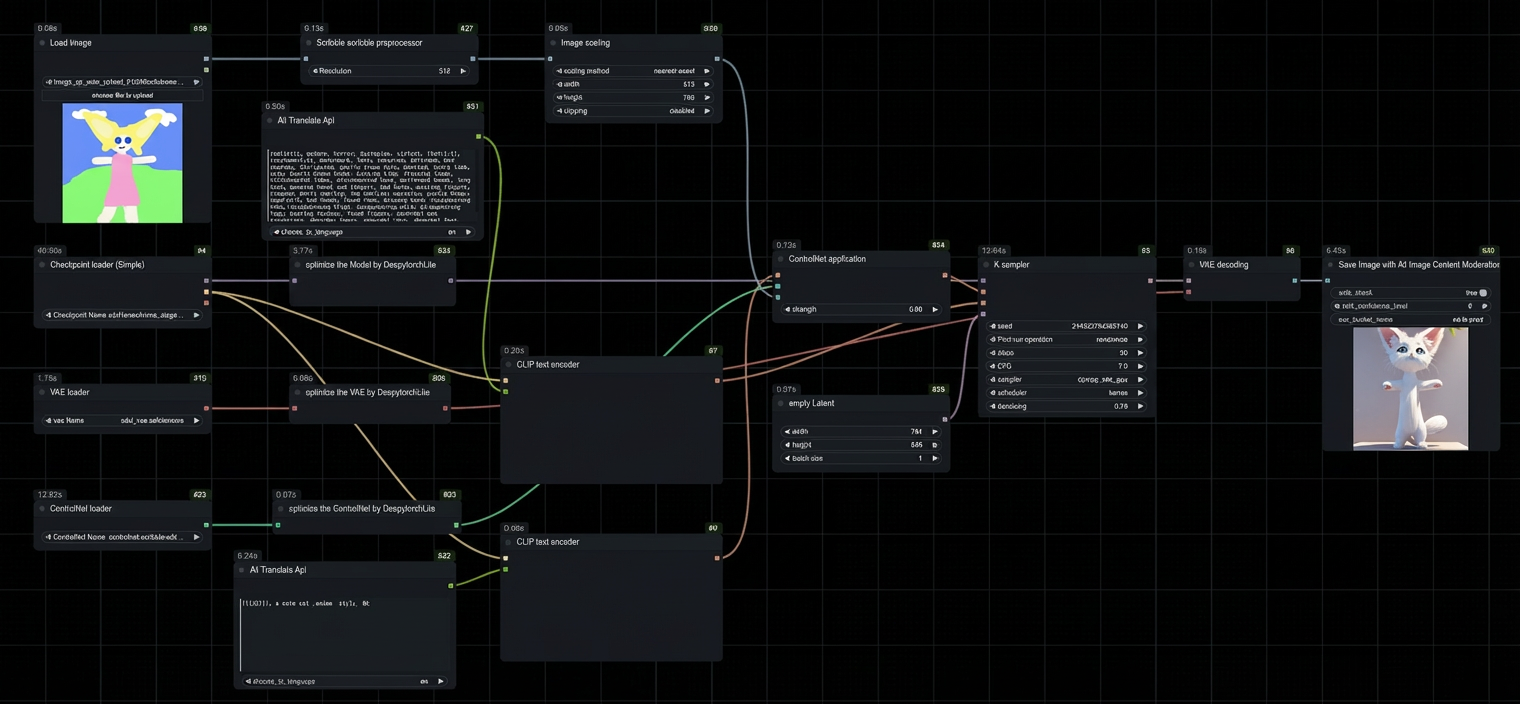1520x704 pixels.
Task: Open the Checkpoint Name selector
Action: pos(122,315)
